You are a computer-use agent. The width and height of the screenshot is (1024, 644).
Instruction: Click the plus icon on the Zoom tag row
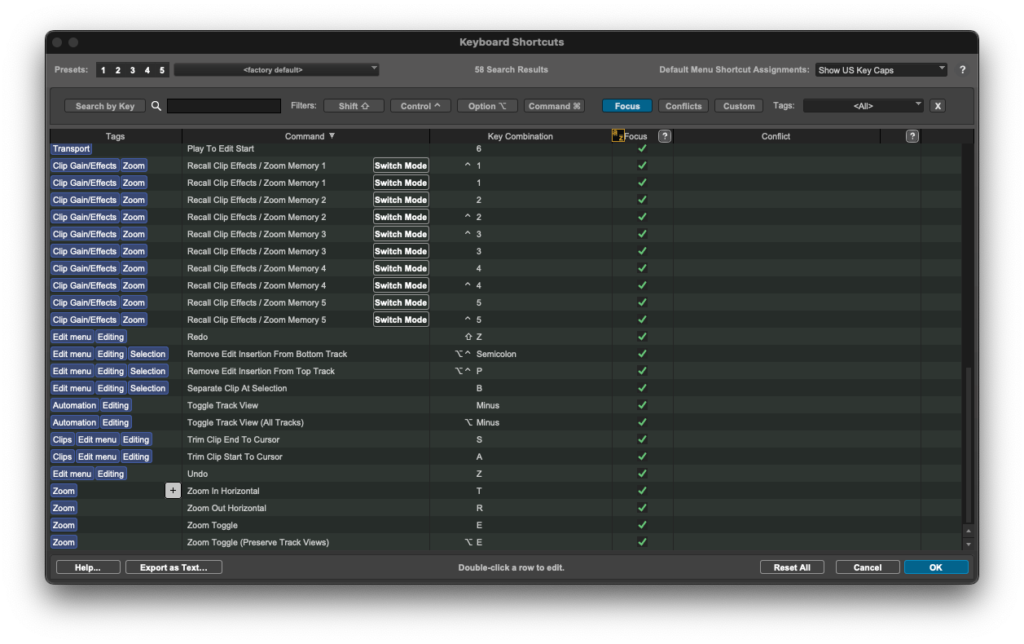(x=172, y=490)
